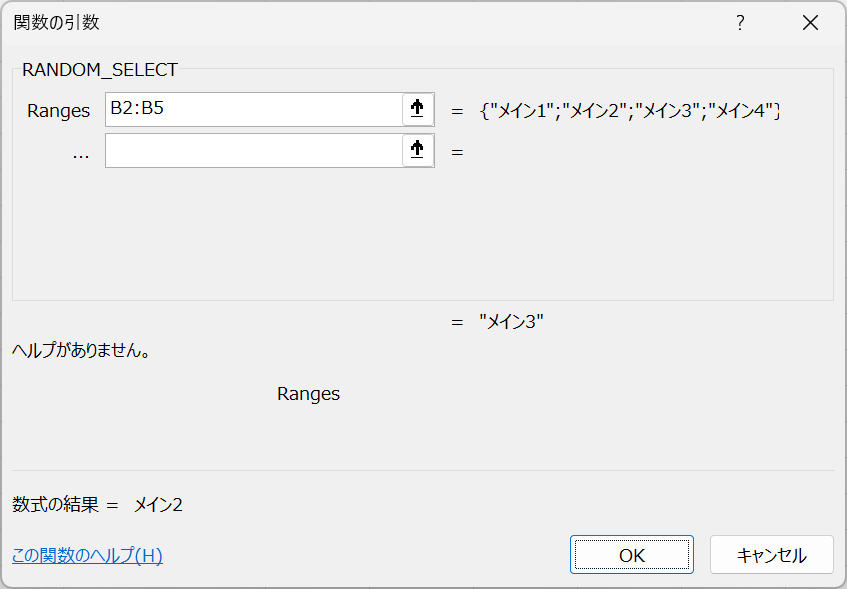This screenshot has width=847, height=589.
Task: Click the empty second argument field
Action: (254, 150)
